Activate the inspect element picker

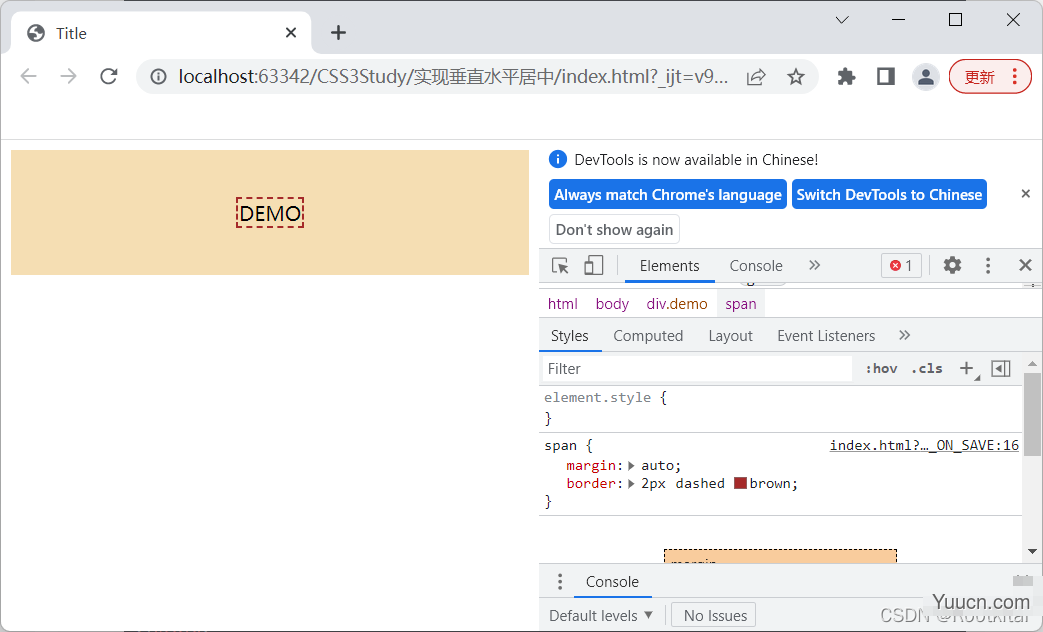560,265
